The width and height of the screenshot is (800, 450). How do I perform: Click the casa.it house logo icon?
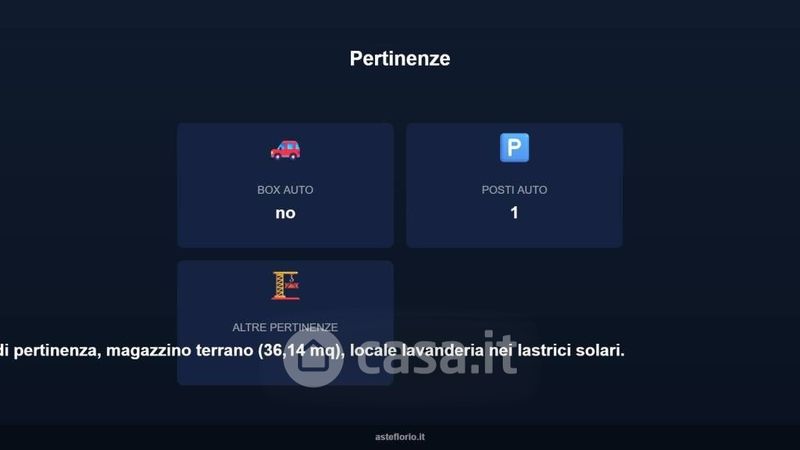pos(313,358)
